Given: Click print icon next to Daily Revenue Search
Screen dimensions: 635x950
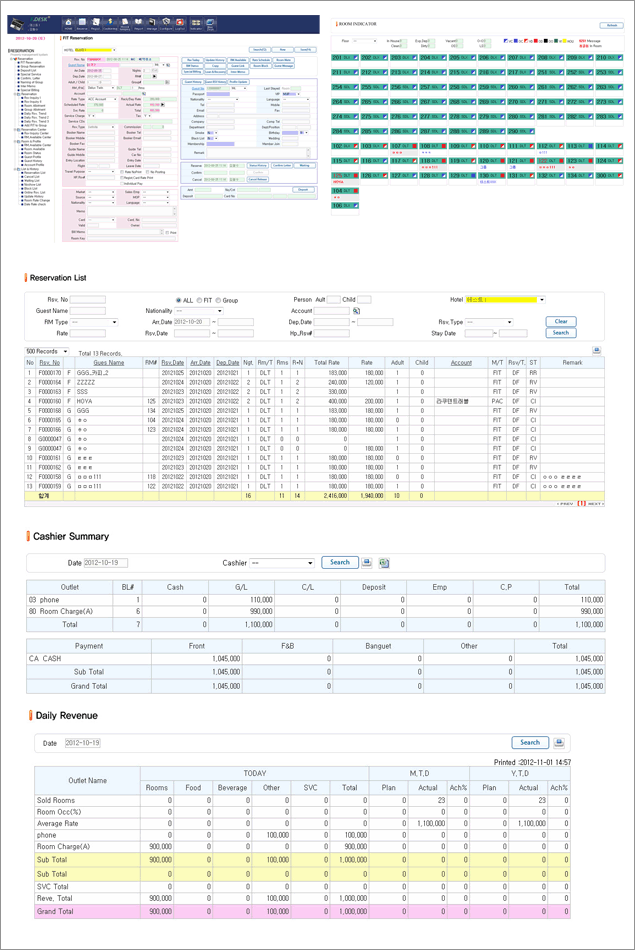Looking at the screenshot, I should (559, 742).
